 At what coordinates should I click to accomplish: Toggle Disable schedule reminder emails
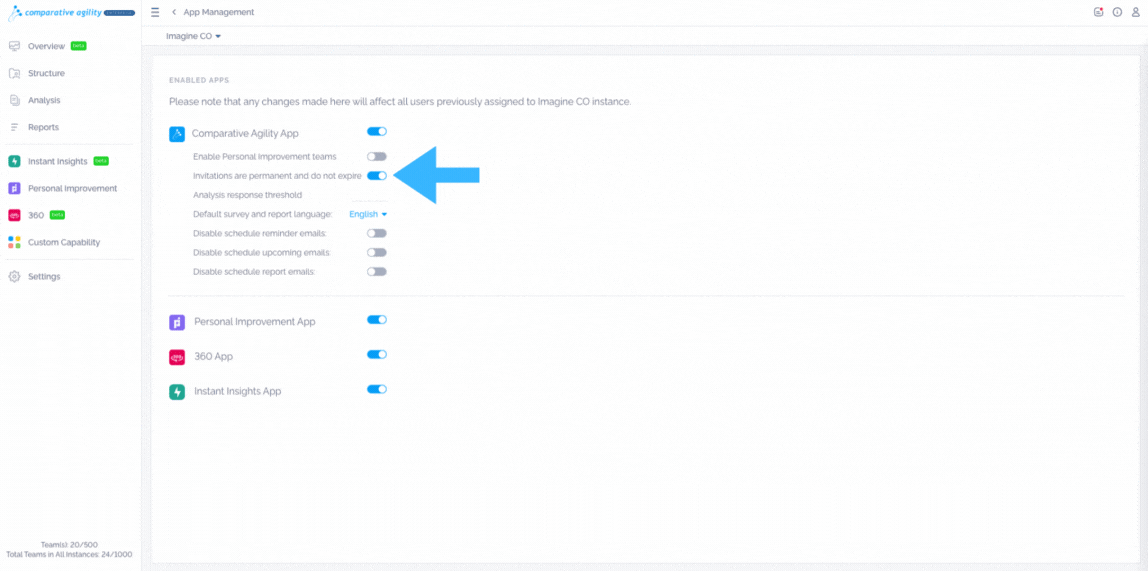coord(376,233)
